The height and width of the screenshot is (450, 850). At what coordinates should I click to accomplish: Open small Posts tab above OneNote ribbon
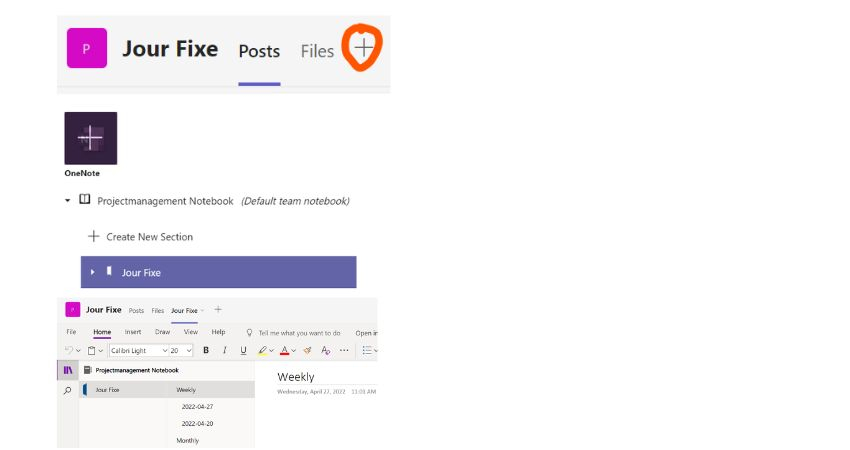136,311
